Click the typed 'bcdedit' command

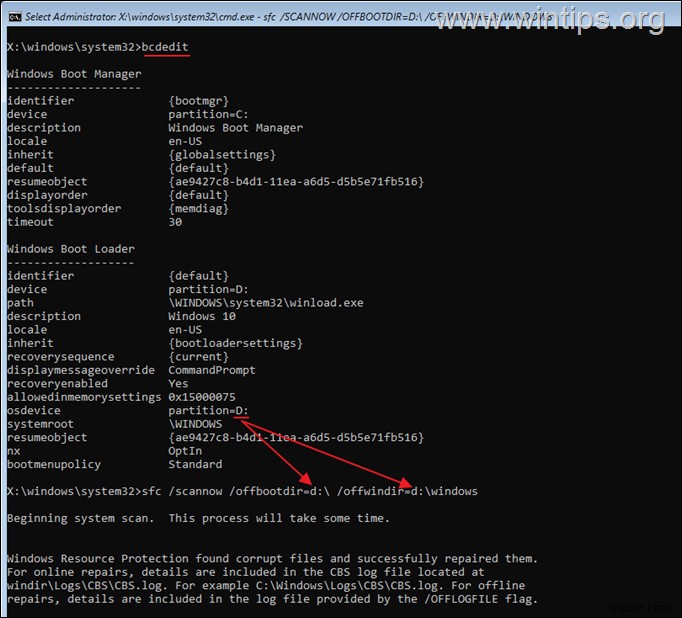165,47
